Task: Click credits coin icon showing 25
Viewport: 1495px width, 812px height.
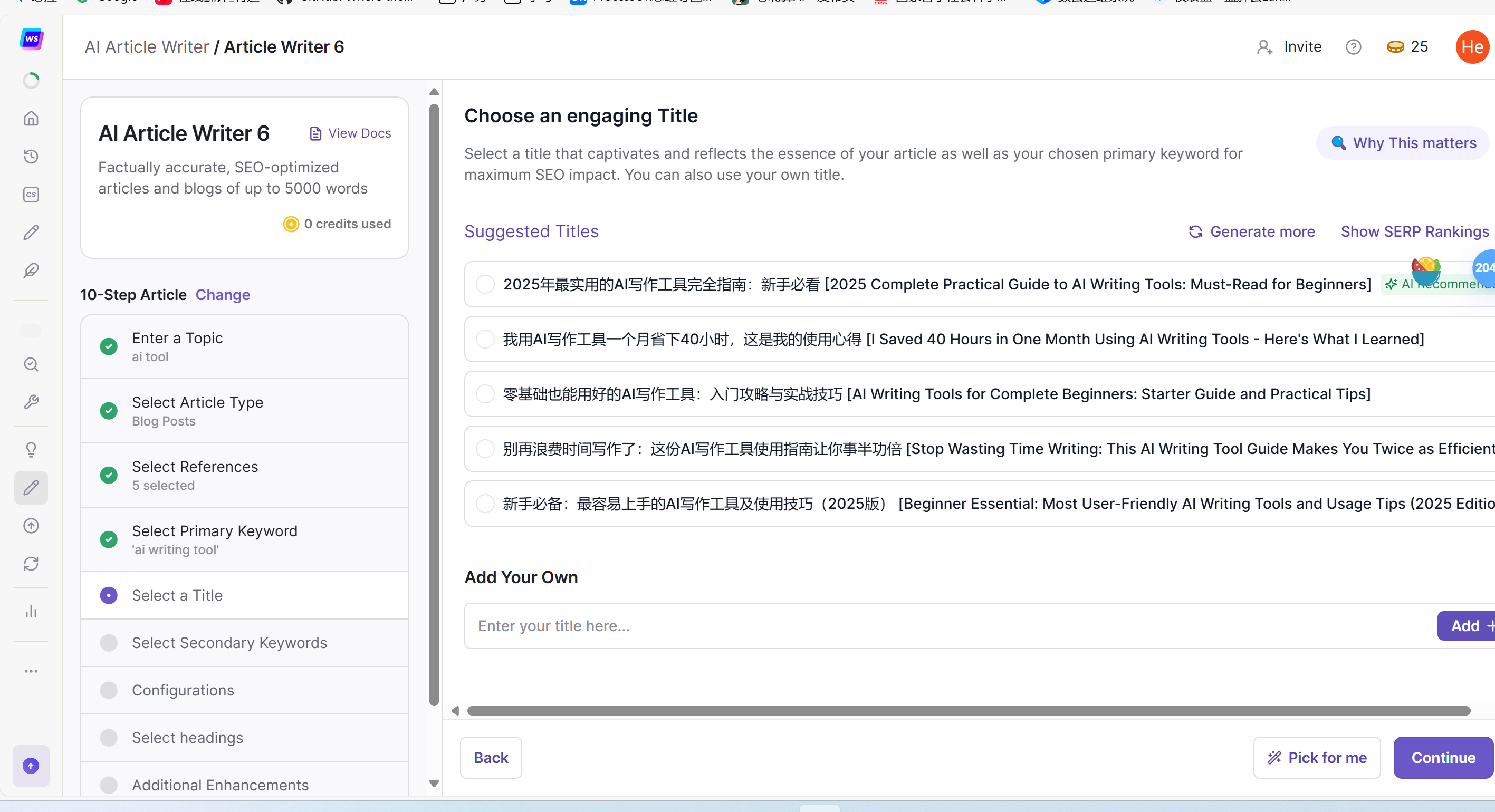Action: click(1395, 47)
